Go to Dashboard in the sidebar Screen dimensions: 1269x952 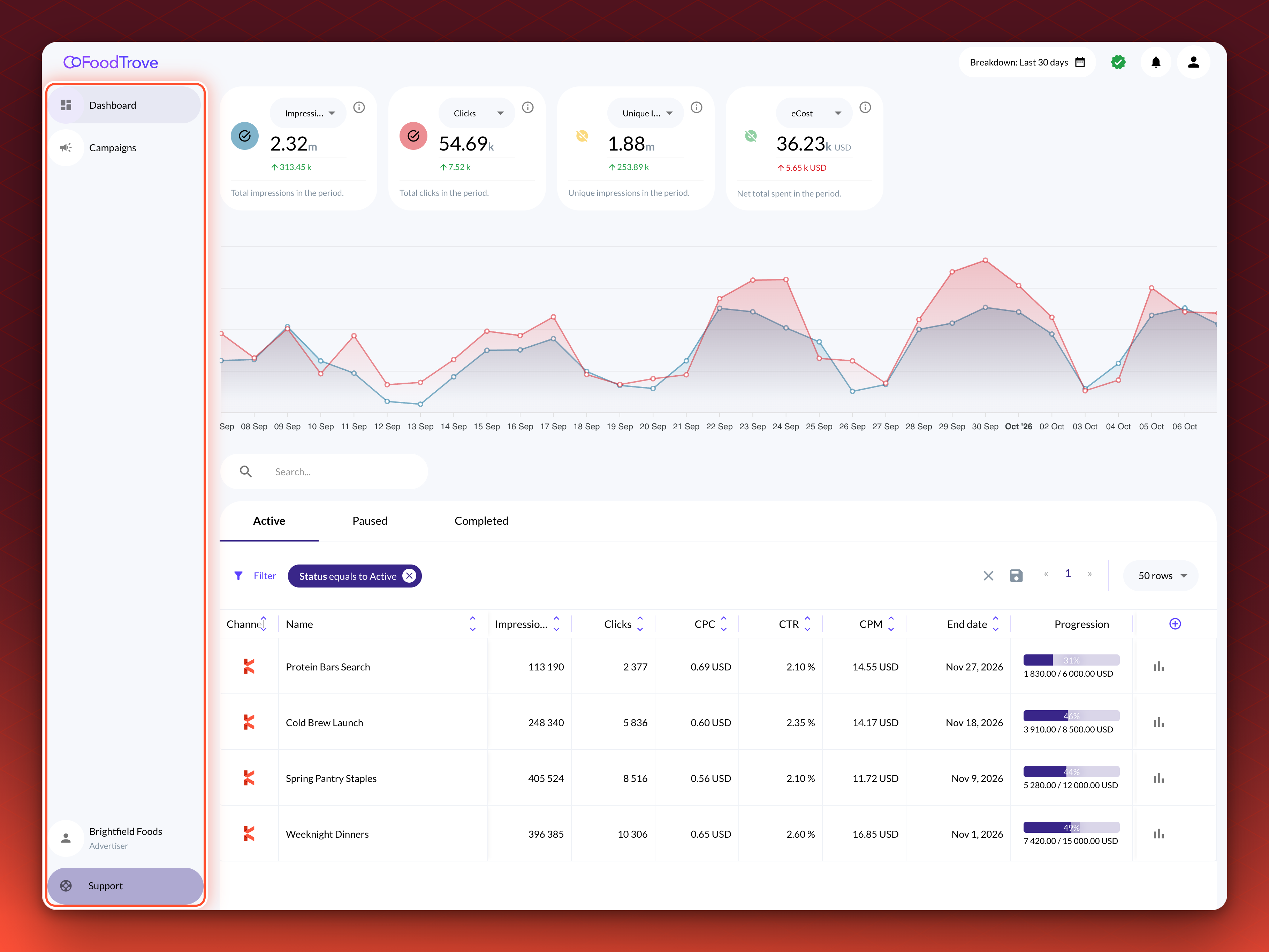coord(124,105)
